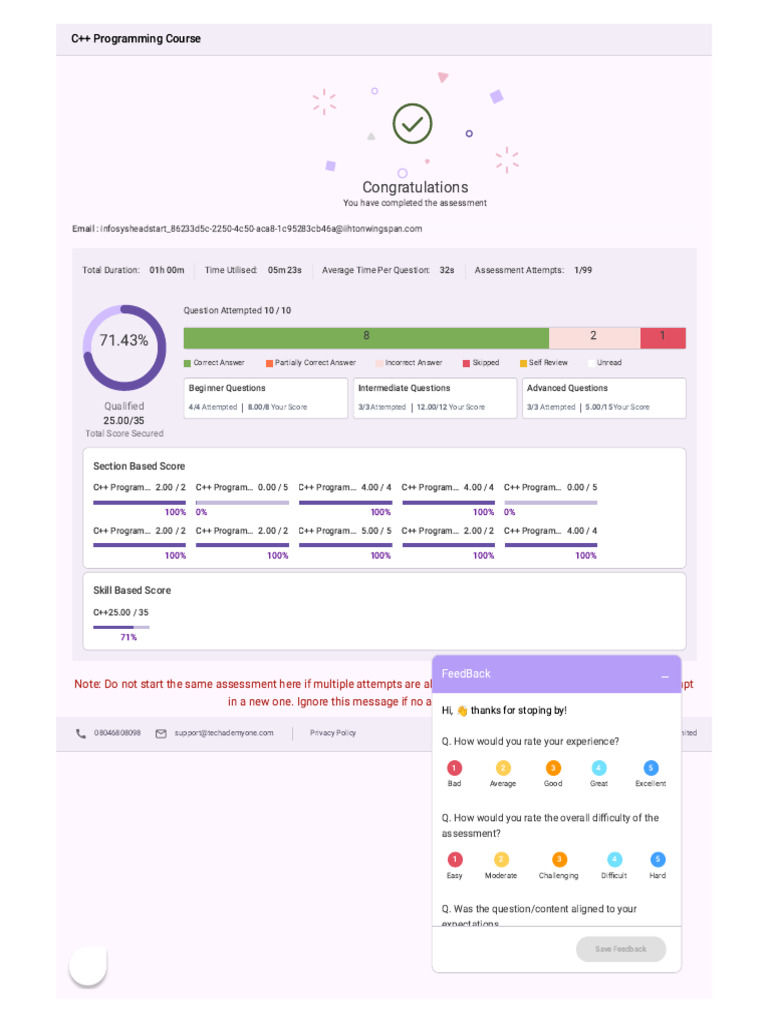Rate assessment difficulty as Hard

658,859
